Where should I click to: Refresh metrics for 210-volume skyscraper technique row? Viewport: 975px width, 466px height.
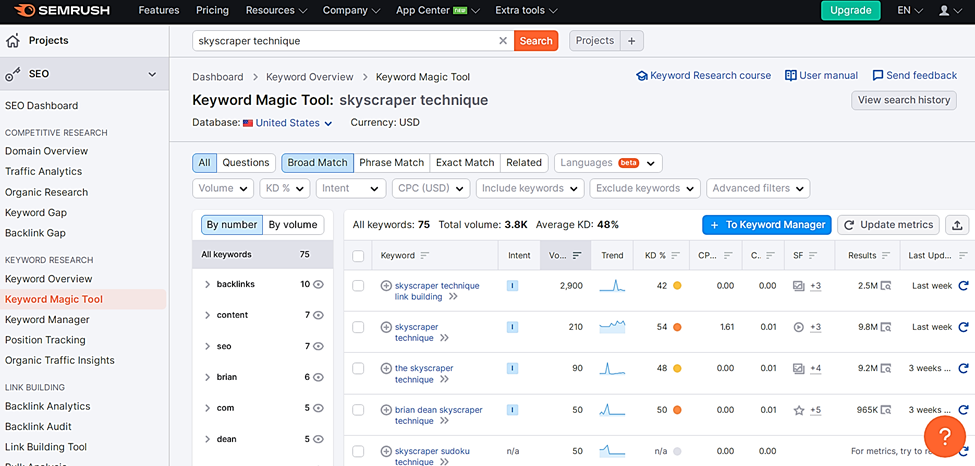963,327
